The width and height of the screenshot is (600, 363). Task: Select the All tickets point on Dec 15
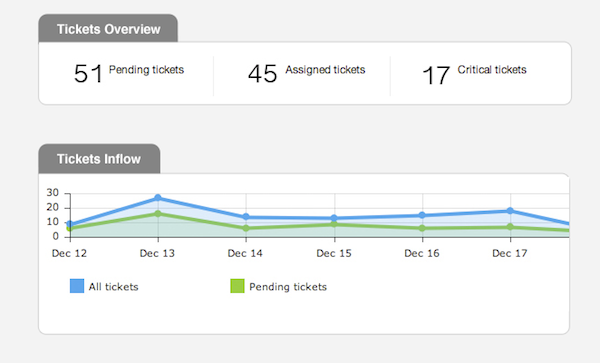[334, 218]
